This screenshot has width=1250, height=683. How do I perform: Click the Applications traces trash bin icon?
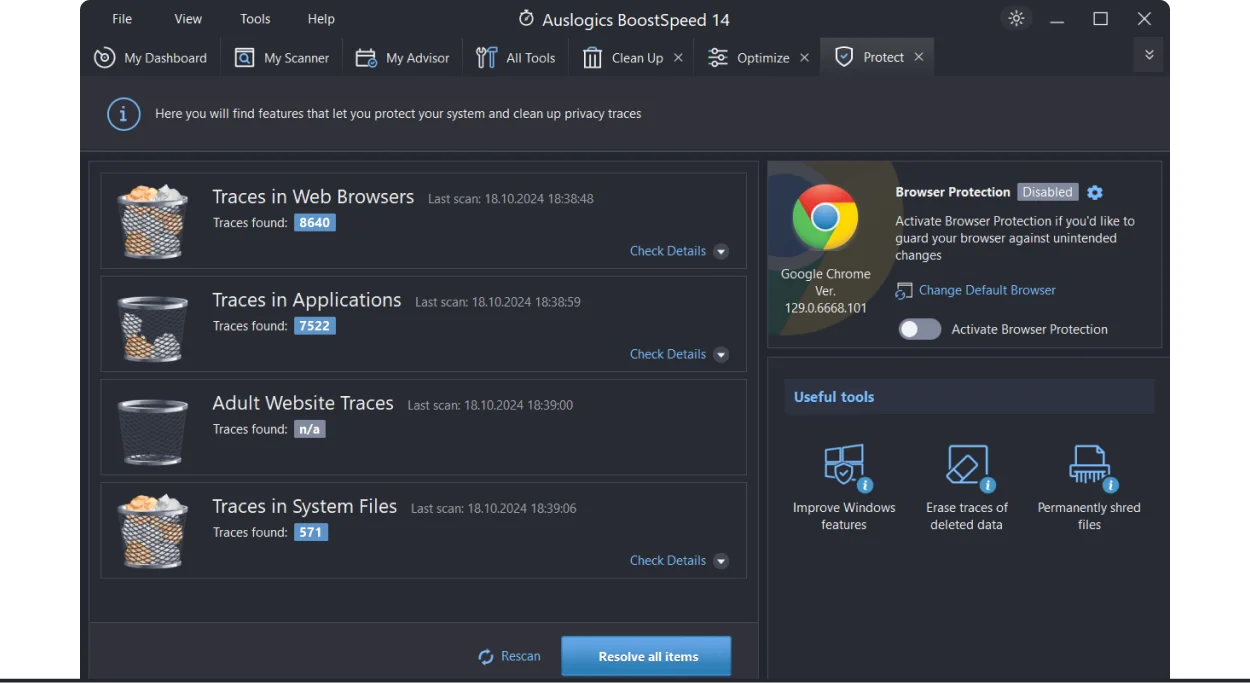click(x=152, y=328)
